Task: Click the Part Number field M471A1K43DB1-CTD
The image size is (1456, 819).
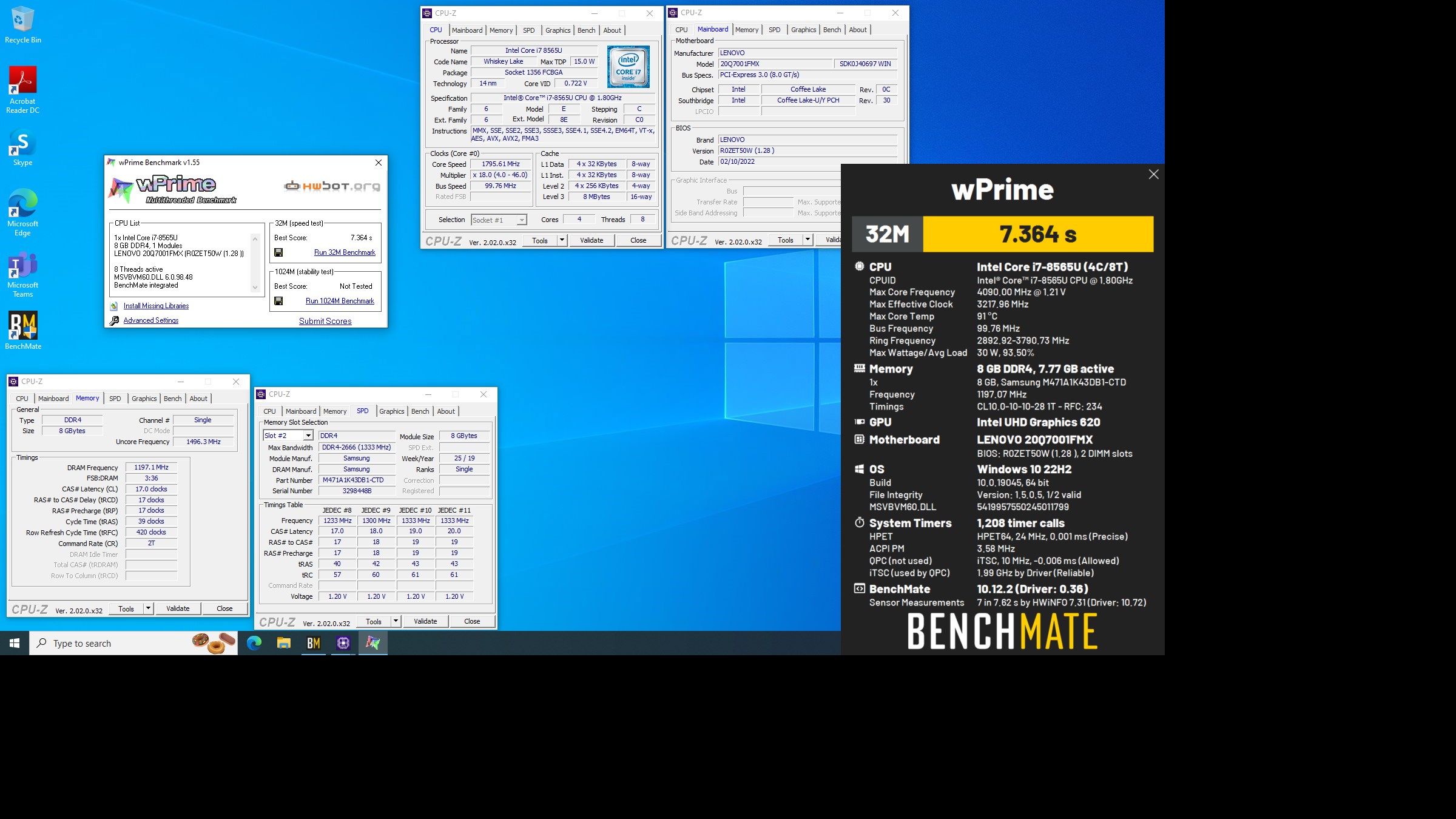Action: click(357, 480)
